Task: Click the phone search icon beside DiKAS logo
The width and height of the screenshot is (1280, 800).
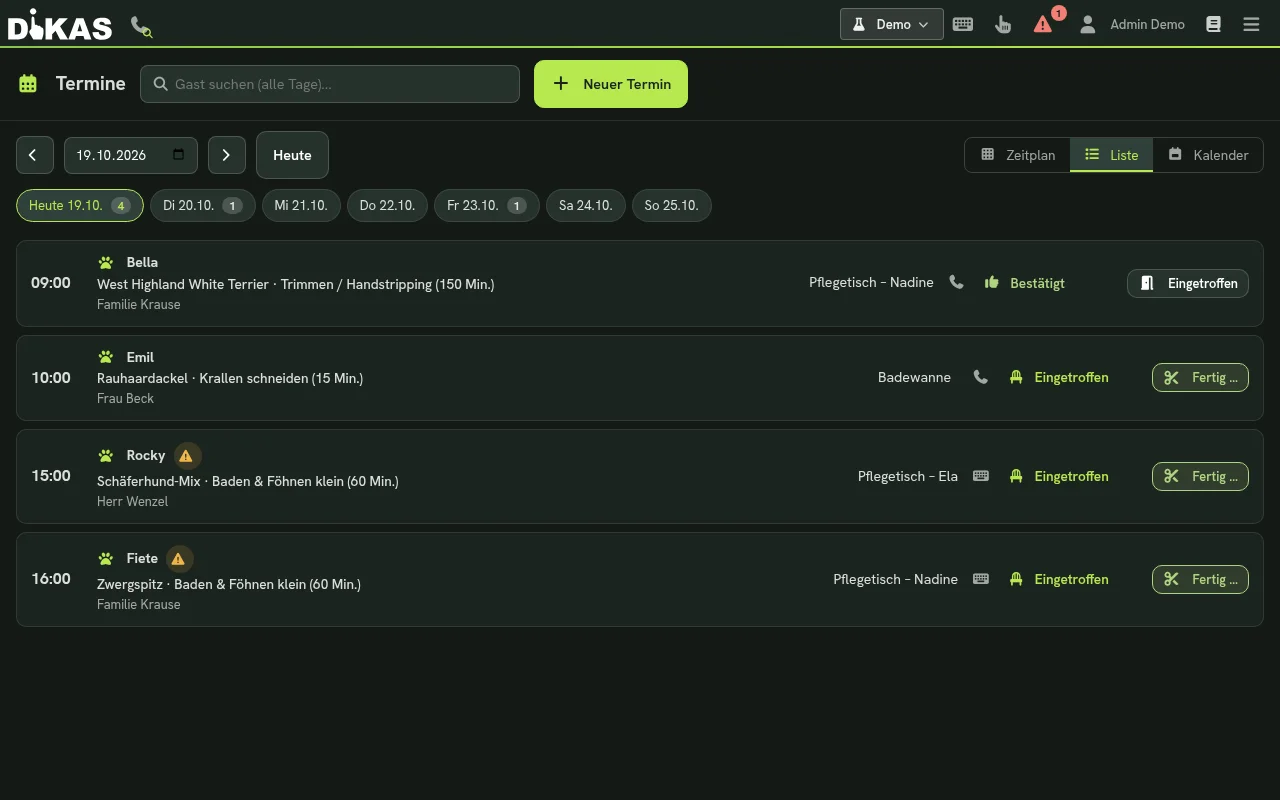Action: coord(141,26)
